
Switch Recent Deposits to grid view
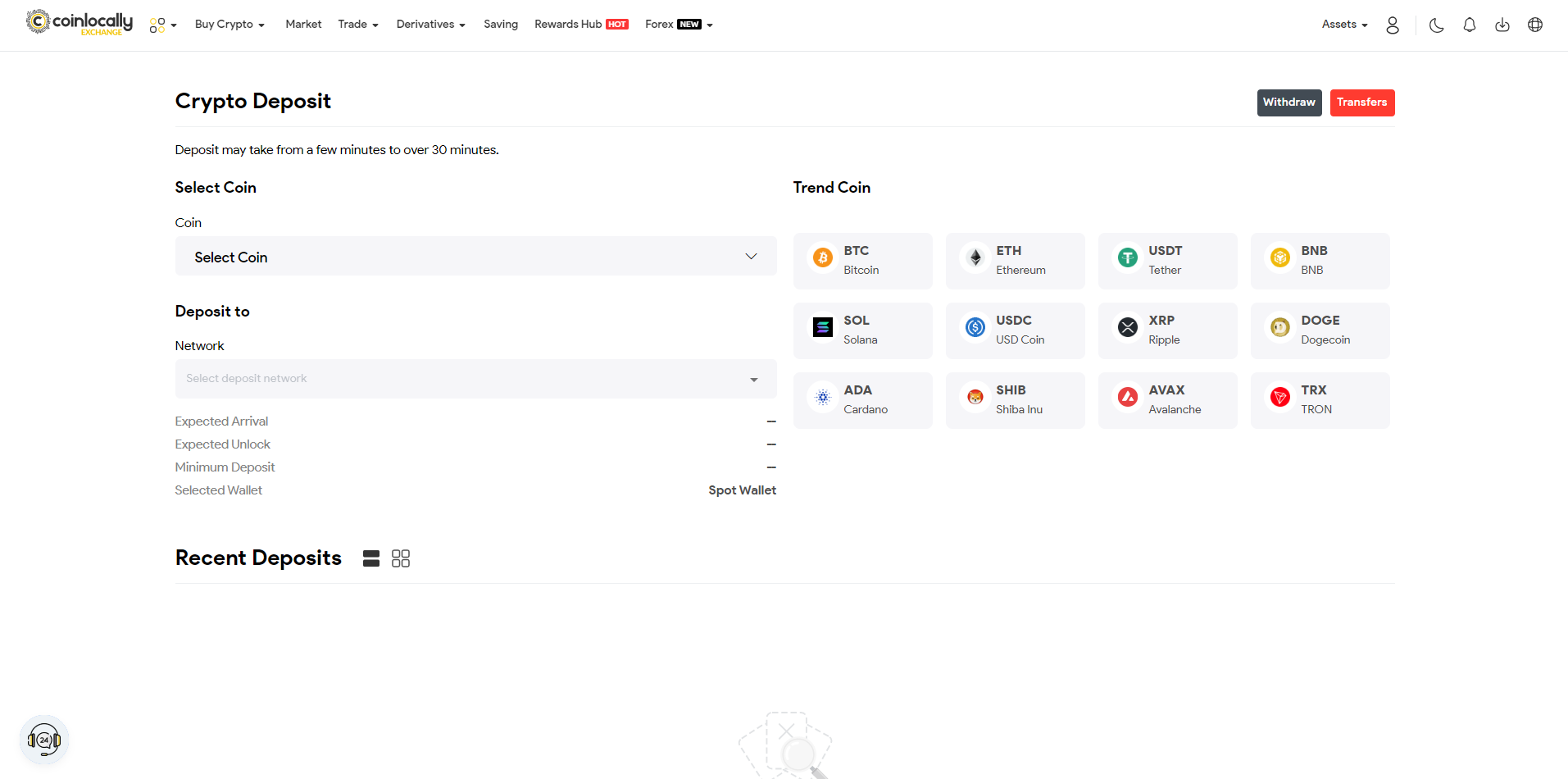click(401, 558)
